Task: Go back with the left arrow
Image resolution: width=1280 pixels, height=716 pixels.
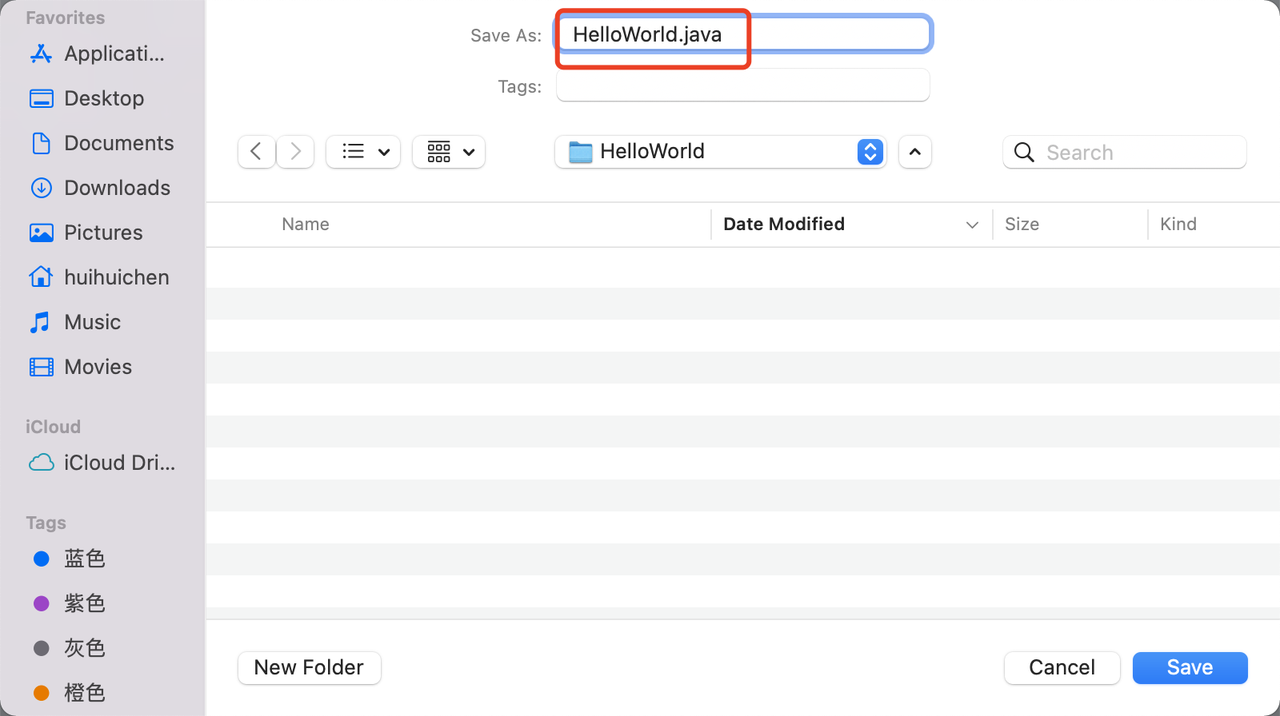Action: [x=257, y=151]
